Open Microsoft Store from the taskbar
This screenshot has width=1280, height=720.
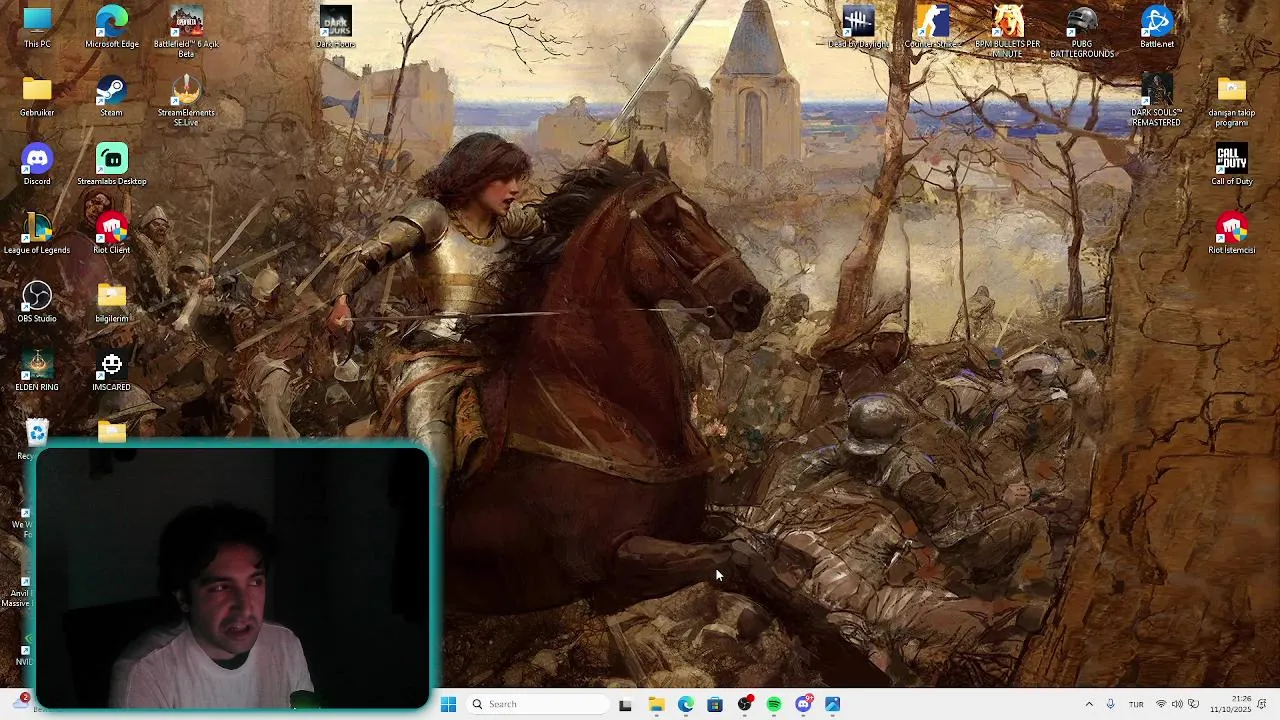coord(715,704)
